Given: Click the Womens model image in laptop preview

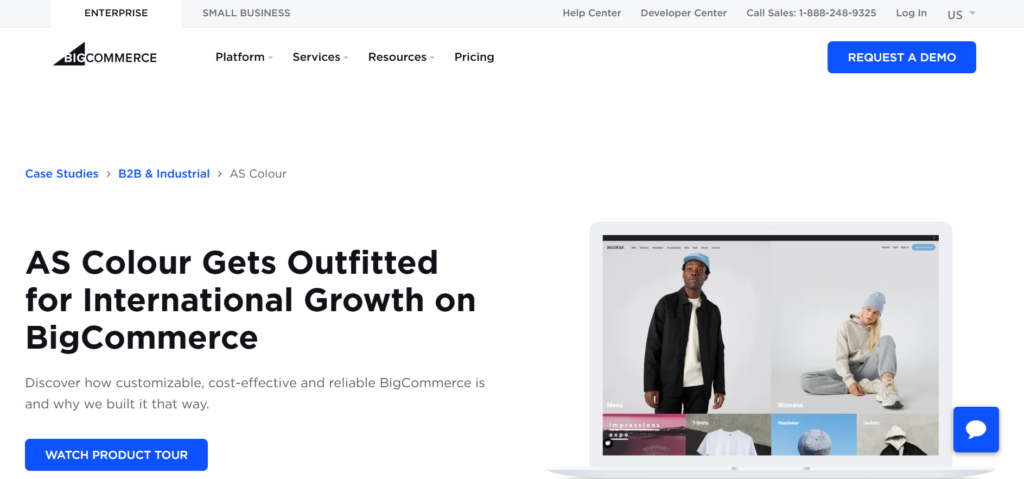Looking at the screenshot, I should [x=855, y=327].
